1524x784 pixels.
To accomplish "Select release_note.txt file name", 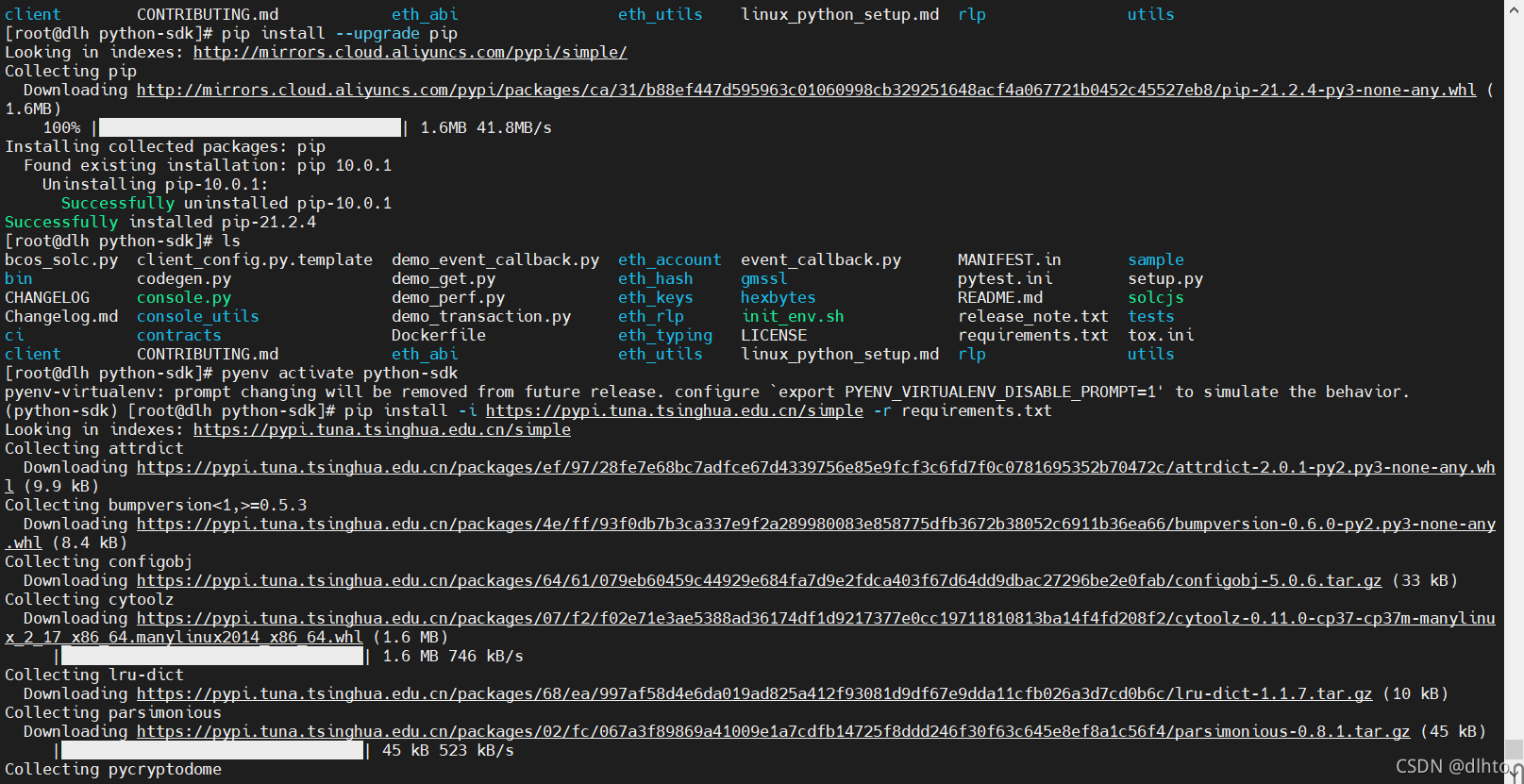I will coord(1033,316).
